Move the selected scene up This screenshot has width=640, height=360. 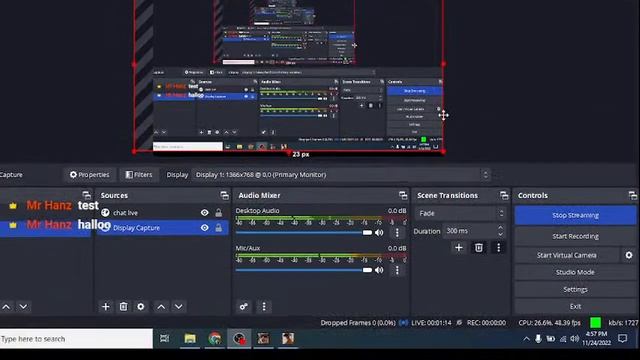[6, 307]
